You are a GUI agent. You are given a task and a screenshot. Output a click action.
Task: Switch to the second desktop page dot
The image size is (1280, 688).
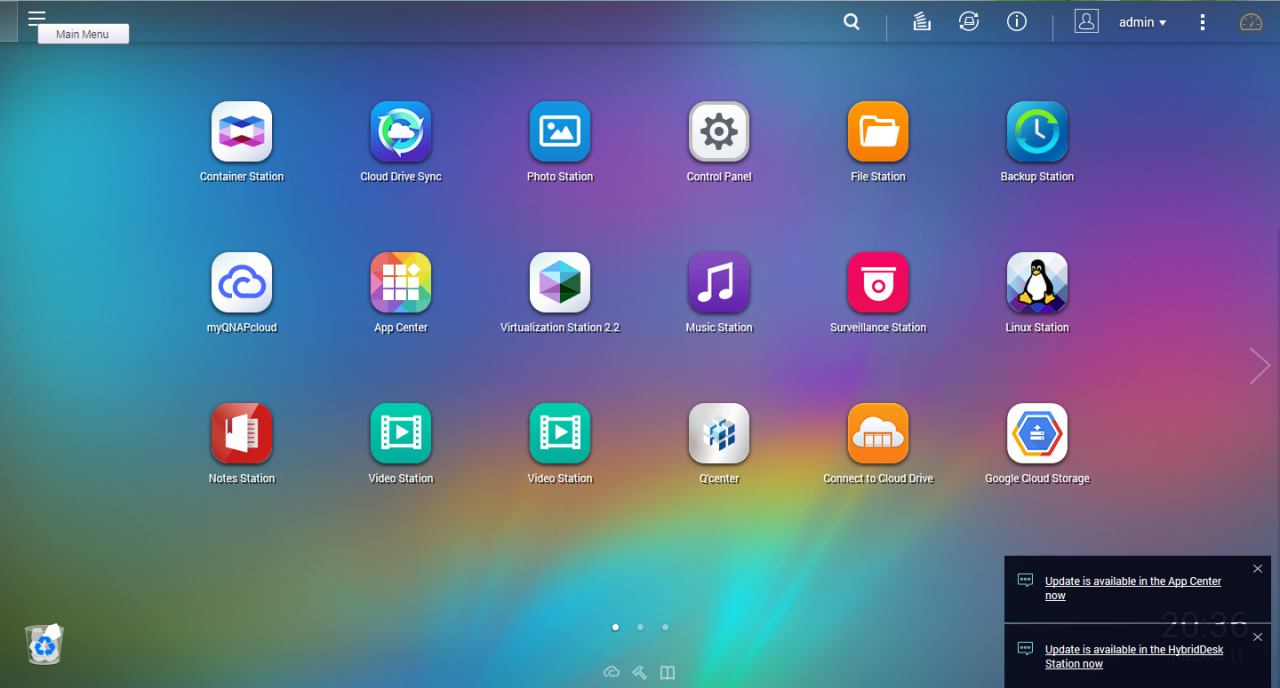(x=640, y=627)
